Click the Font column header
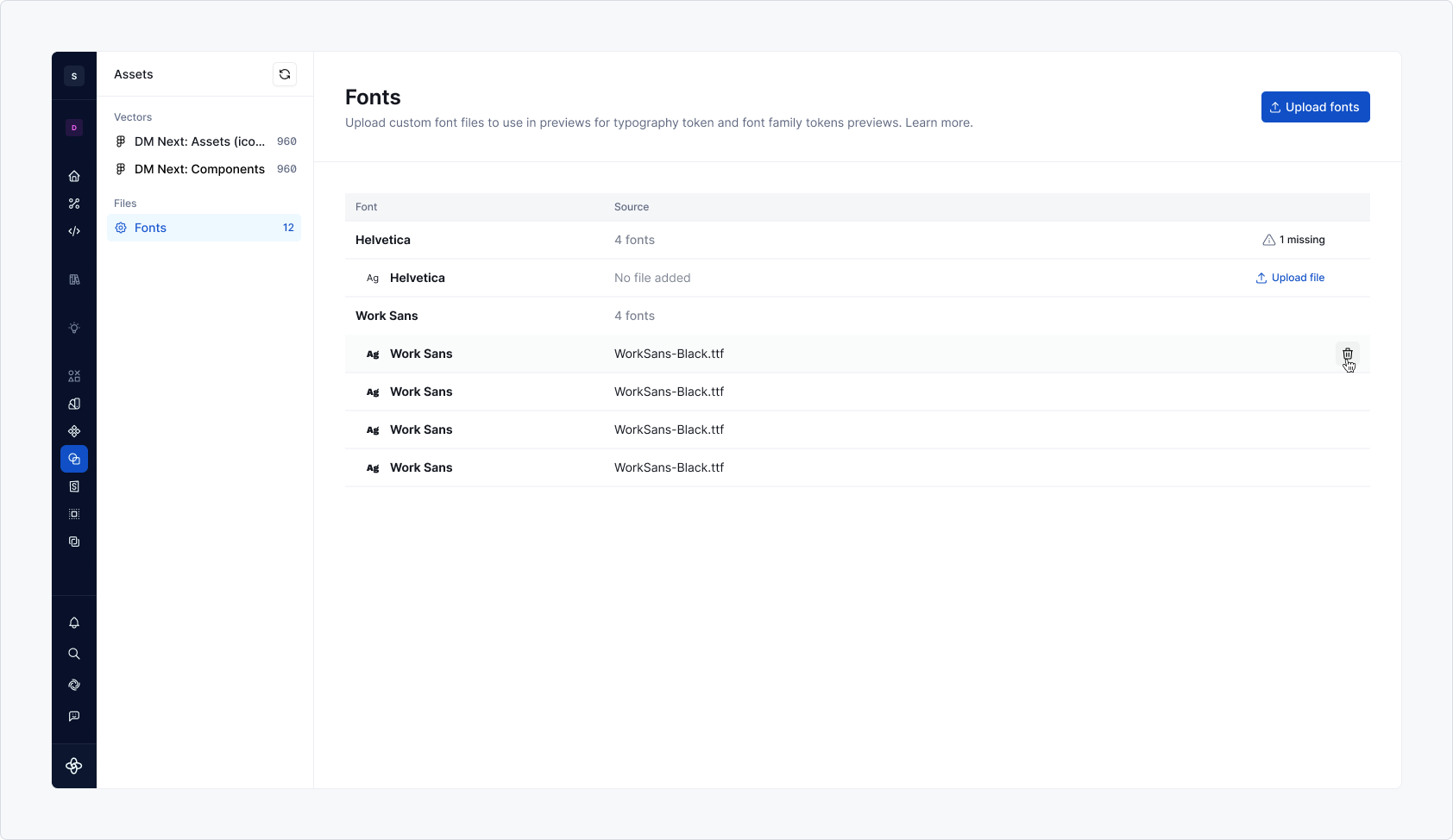This screenshot has height=840, width=1453. pyautogui.click(x=367, y=207)
